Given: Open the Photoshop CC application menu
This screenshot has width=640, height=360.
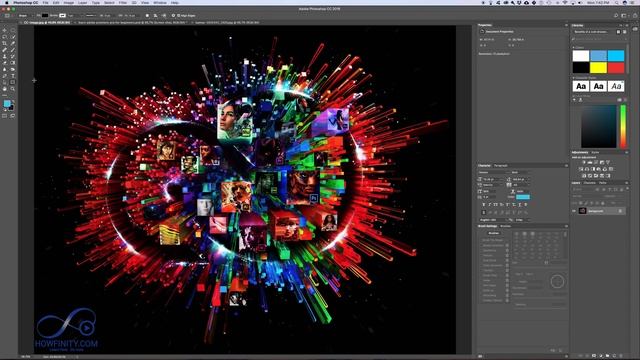Looking at the screenshot, I should click(x=26, y=2).
